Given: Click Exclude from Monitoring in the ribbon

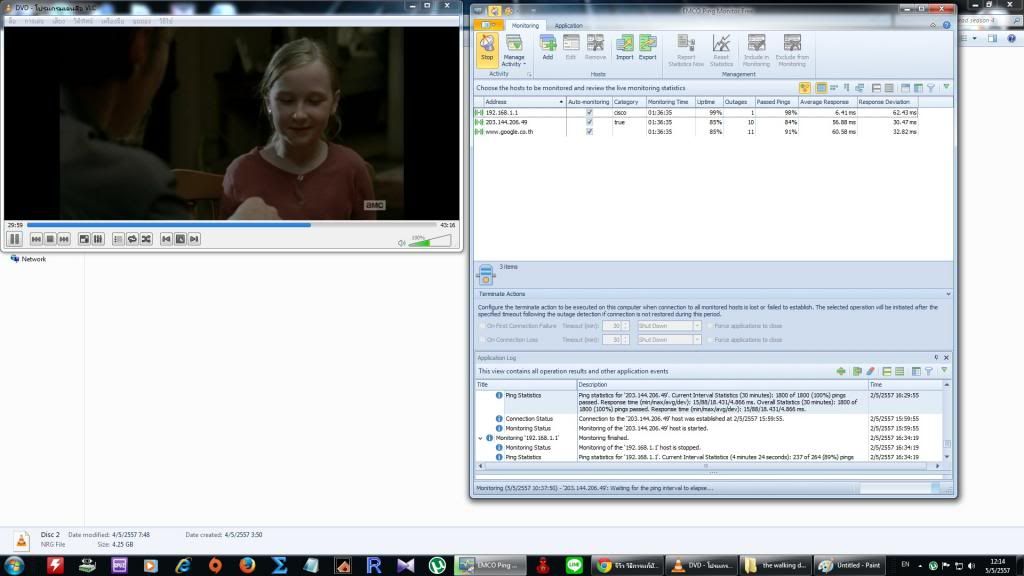Looking at the screenshot, I should [792, 50].
